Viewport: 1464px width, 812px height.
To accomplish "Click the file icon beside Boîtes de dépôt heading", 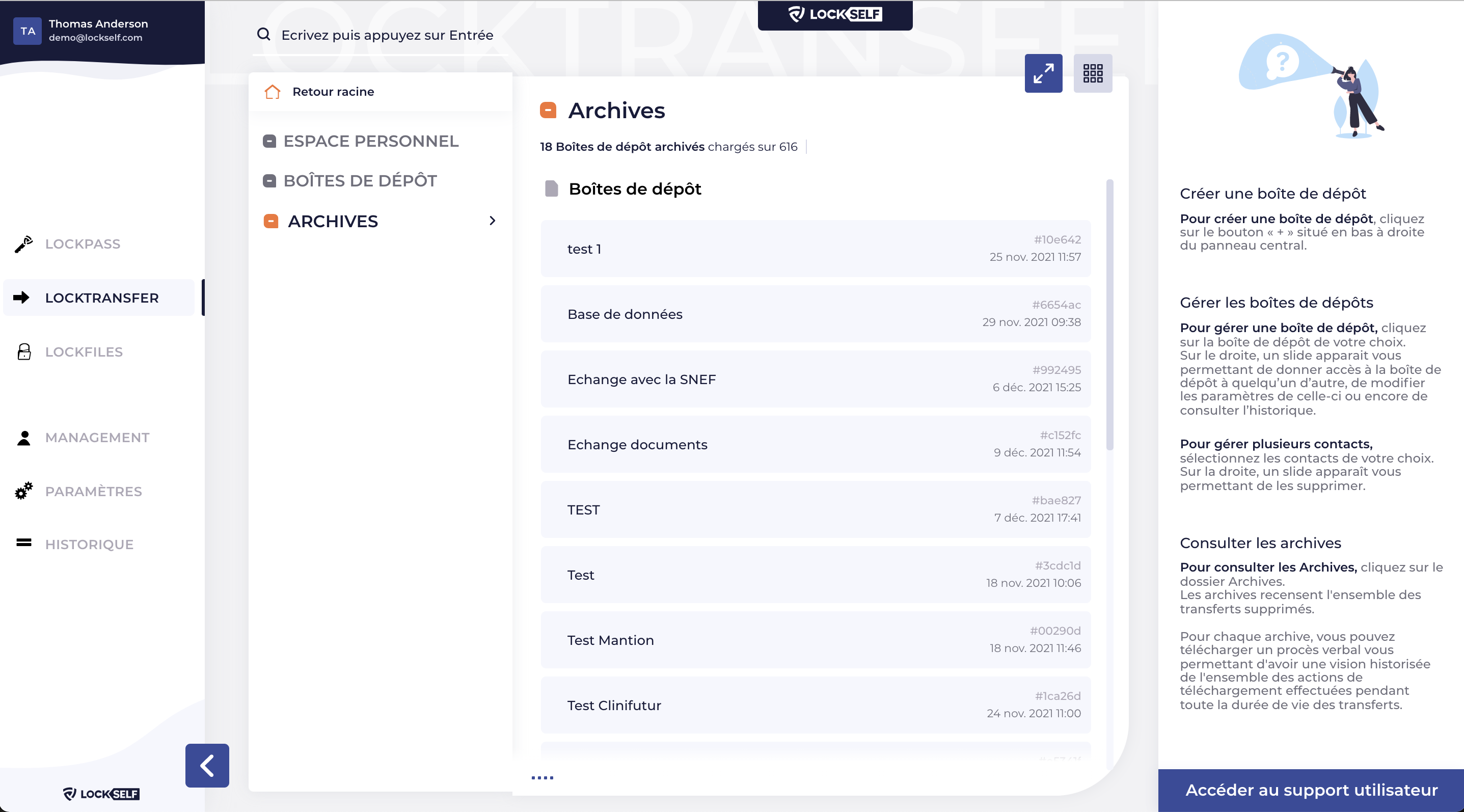I will [551, 188].
